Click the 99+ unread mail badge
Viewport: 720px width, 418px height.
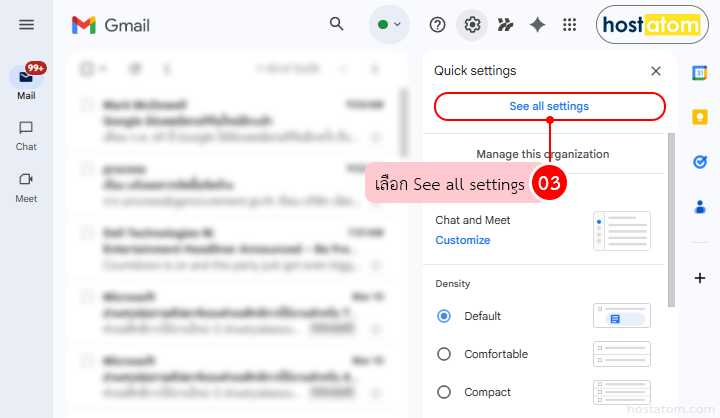point(35,68)
